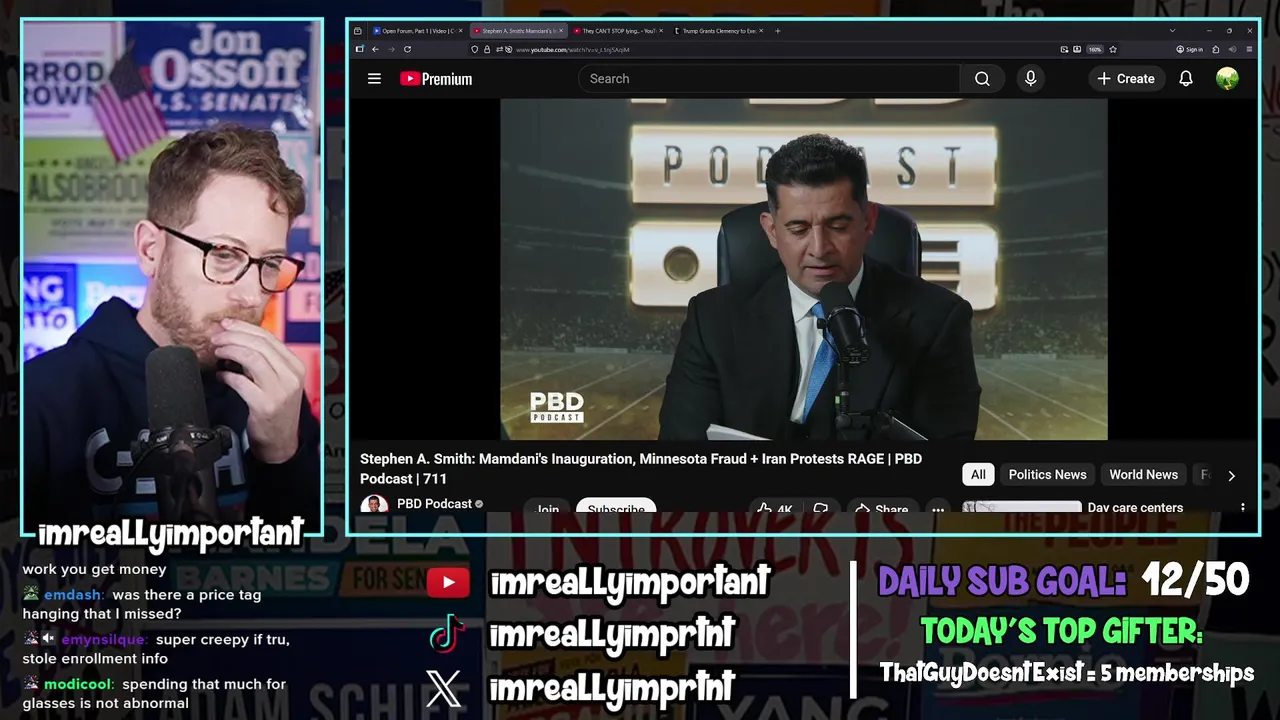Click the Create button
The width and height of the screenshot is (1280, 720).
[1126, 79]
